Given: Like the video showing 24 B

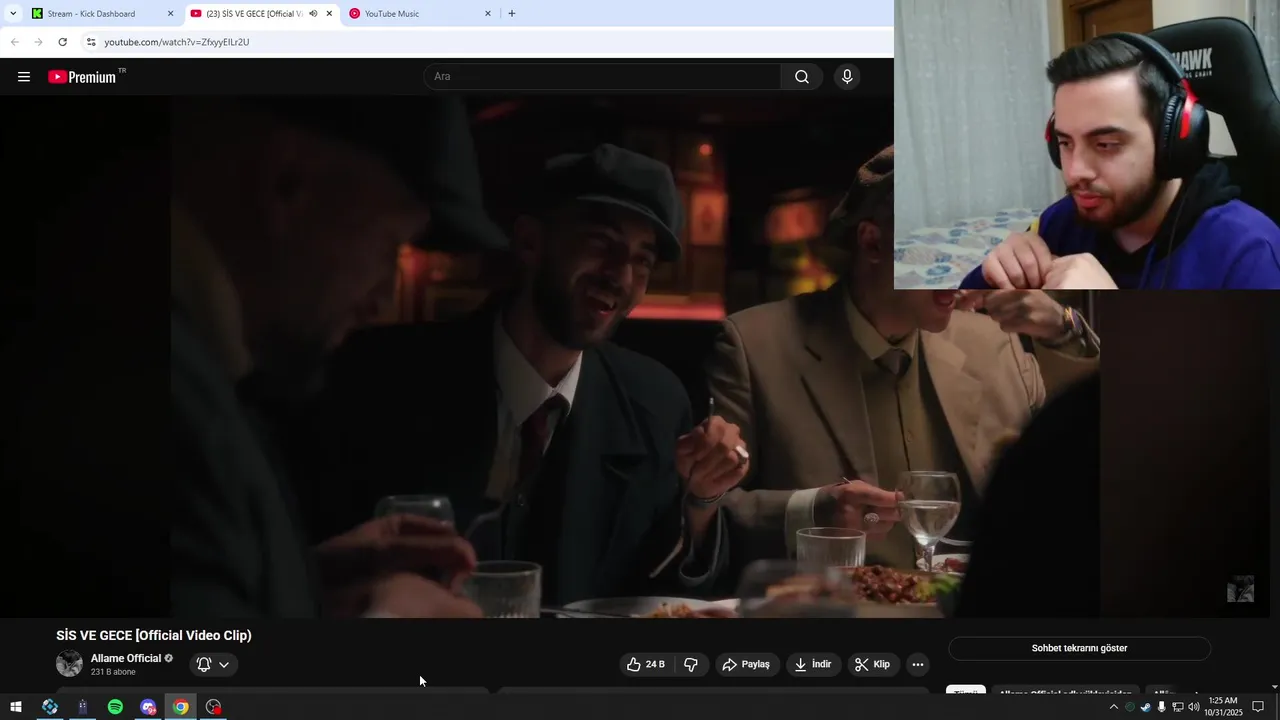Looking at the screenshot, I should click(x=645, y=664).
